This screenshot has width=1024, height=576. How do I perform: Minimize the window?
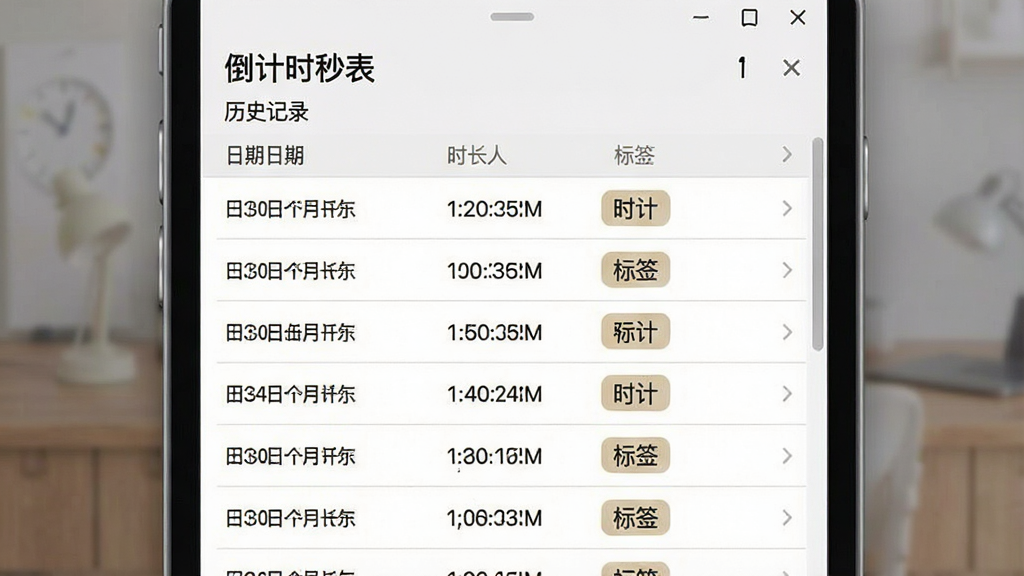(701, 18)
